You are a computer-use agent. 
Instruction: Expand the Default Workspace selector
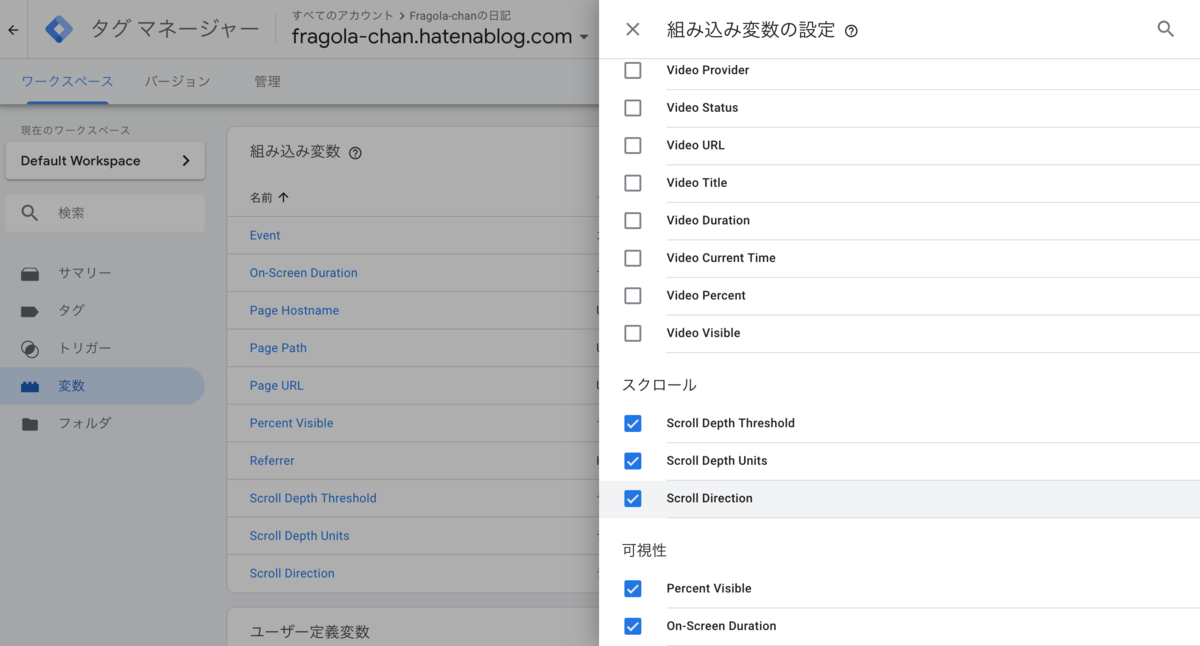click(x=105, y=161)
